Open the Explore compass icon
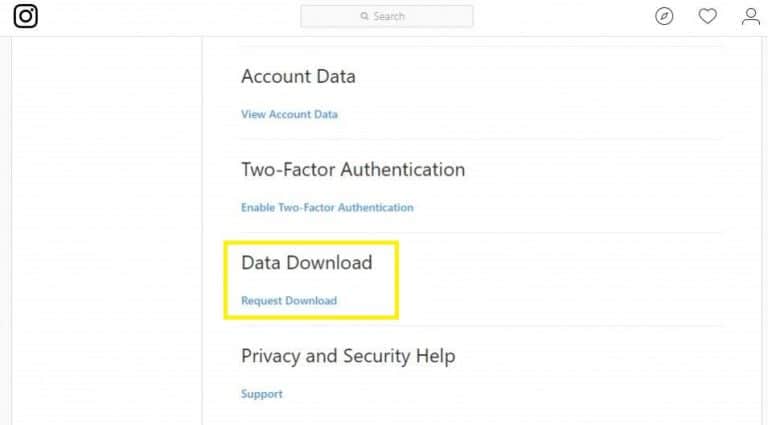The width and height of the screenshot is (768, 425). coord(664,16)
